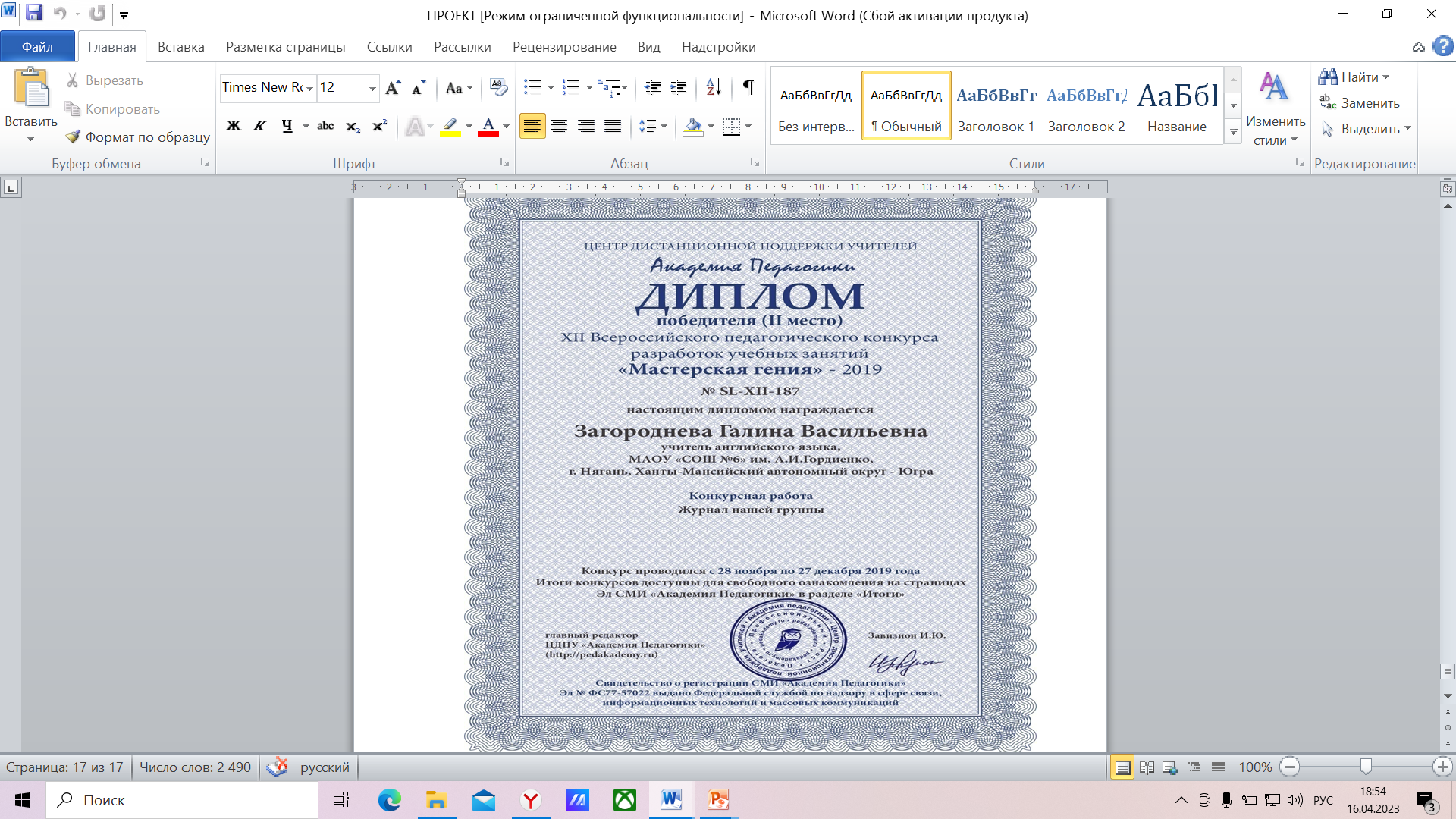Save the document using the floppy disk icon
Image resolution: width=1456 pixels, height=819 pixels.
click(33, 13)
